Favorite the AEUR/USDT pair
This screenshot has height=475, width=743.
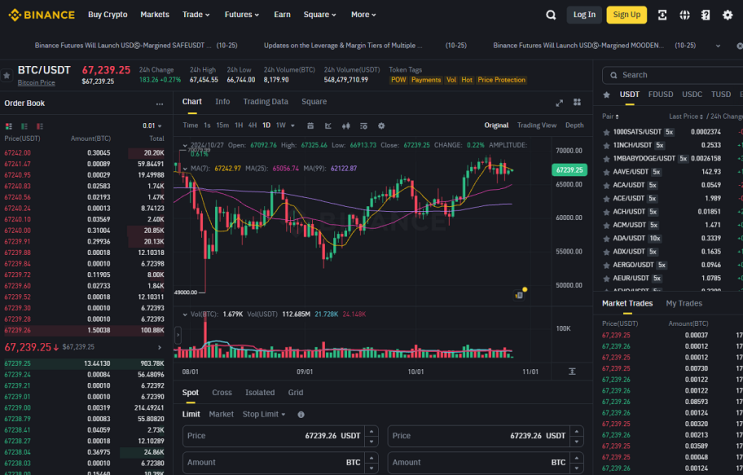click(x=606, y=278)
